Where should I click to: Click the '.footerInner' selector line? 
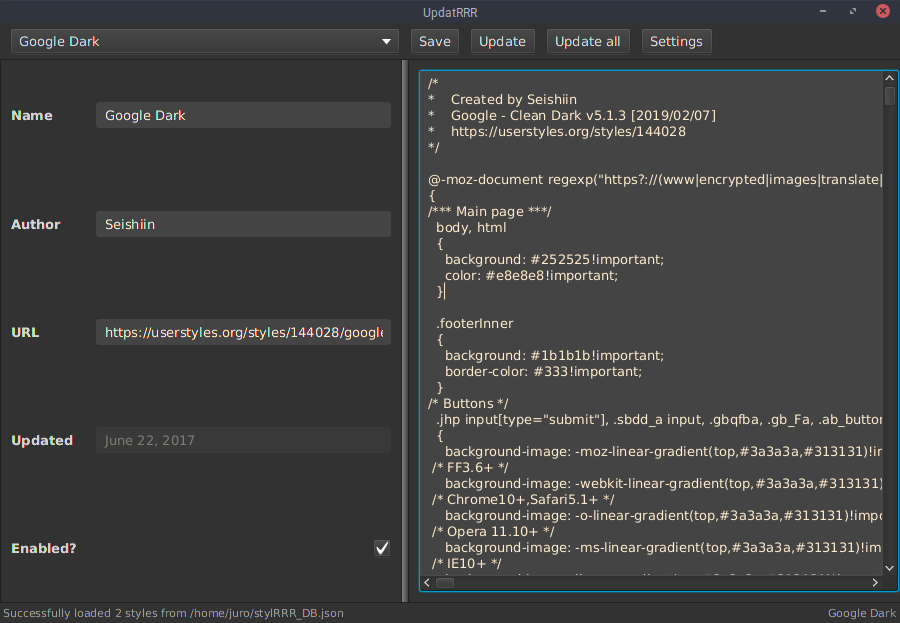pos(475,323)
